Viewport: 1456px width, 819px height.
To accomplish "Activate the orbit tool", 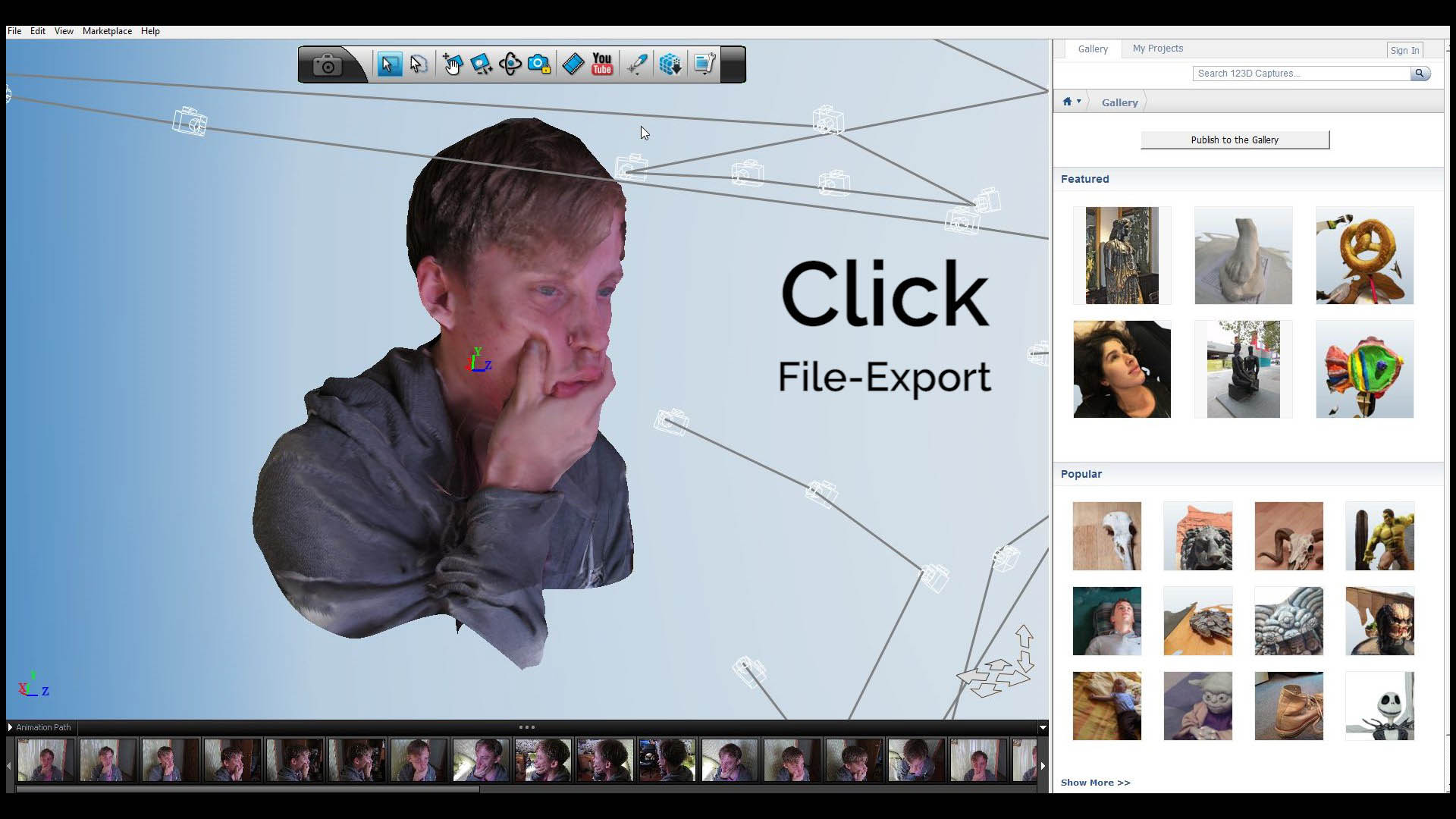I will [510, 64].
